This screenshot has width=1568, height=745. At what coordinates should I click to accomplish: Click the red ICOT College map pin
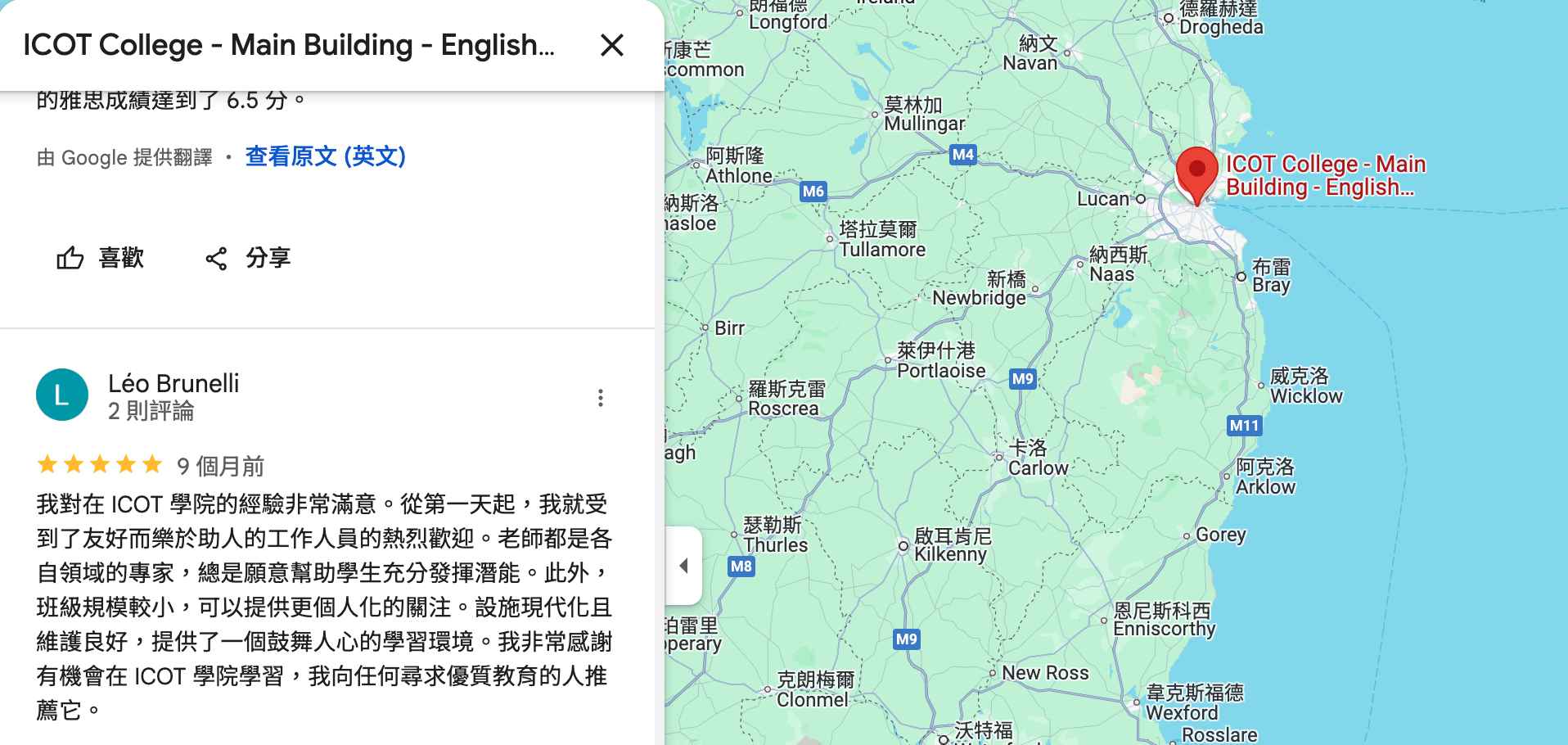pos(1196,176)
